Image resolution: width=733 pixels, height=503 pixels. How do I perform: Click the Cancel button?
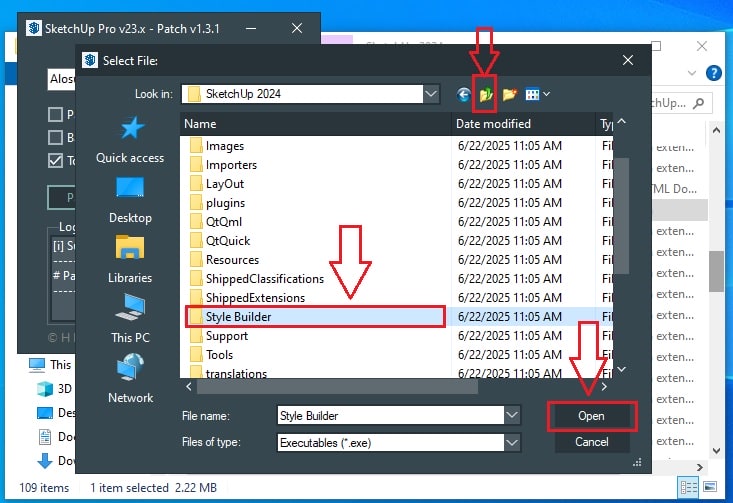[591, 442]
